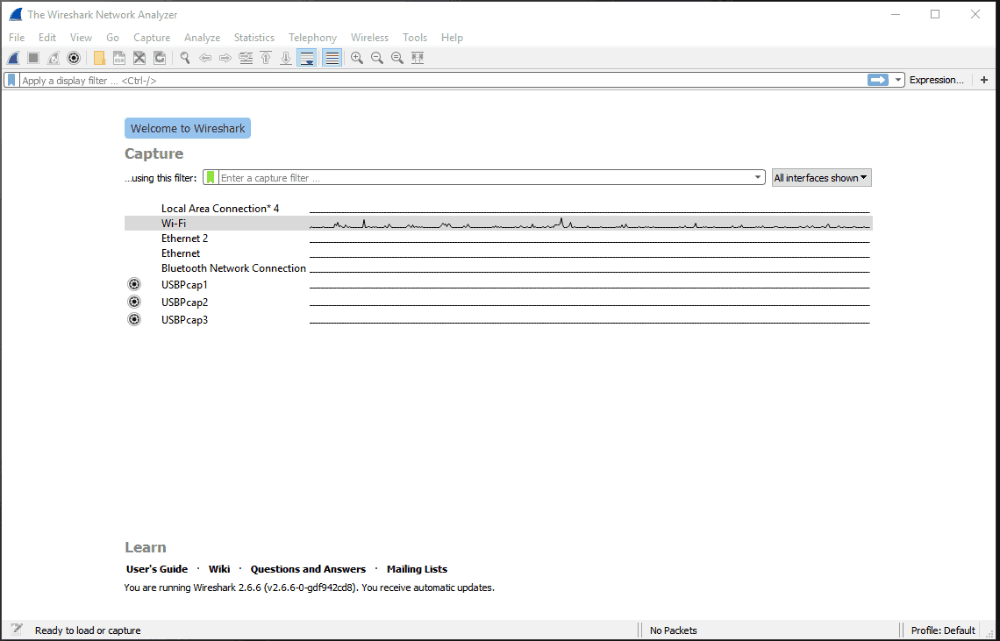Open the File menu
Image resolution: width=1000 pixels, height=641 pixels.
tap(17, 38)
